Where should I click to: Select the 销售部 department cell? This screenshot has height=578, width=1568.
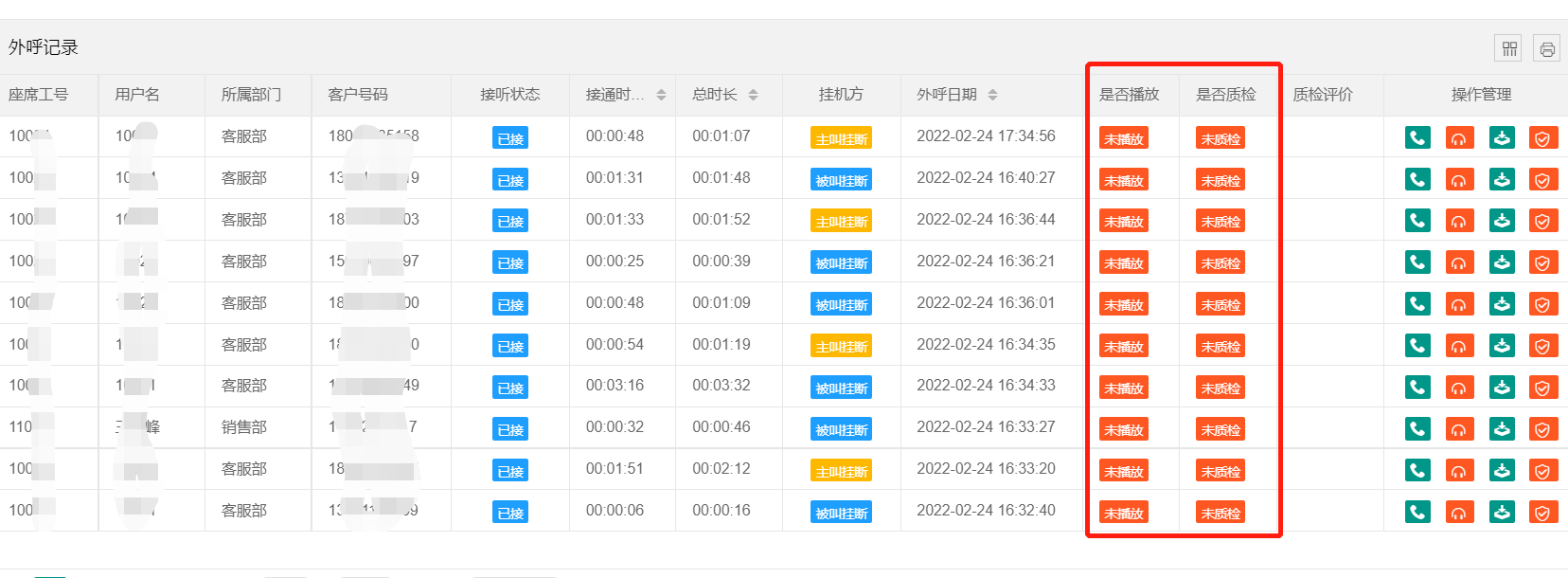244,427
